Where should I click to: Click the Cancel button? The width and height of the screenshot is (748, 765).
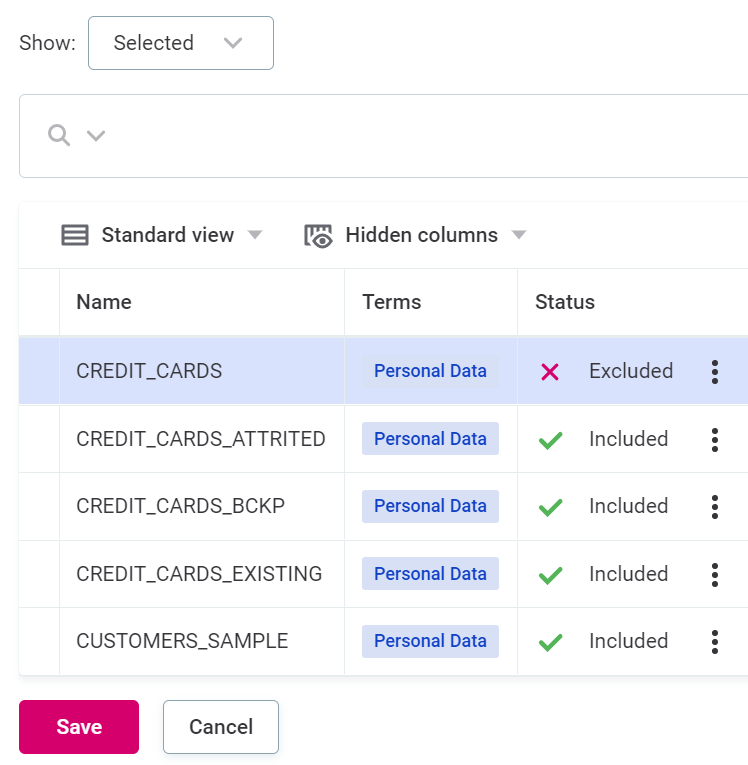pos(221,727)
